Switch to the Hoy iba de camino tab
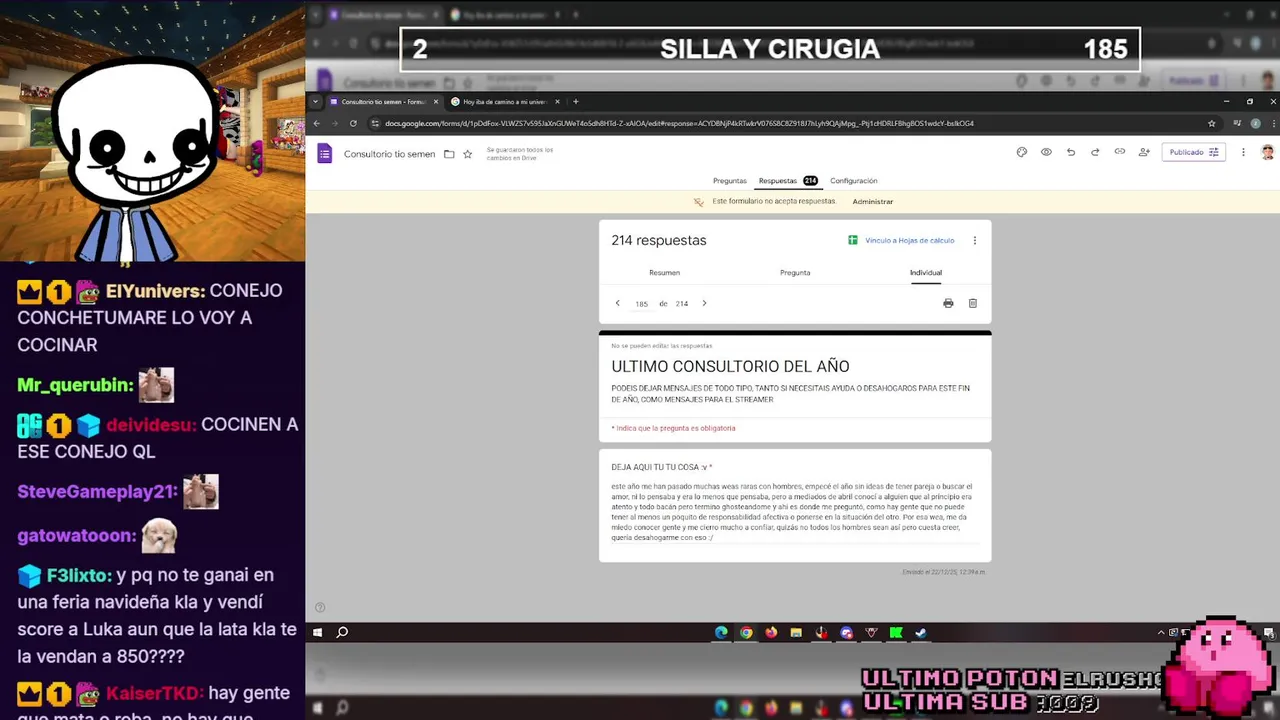Screen dimensions: 1280x720 [504, 101]
